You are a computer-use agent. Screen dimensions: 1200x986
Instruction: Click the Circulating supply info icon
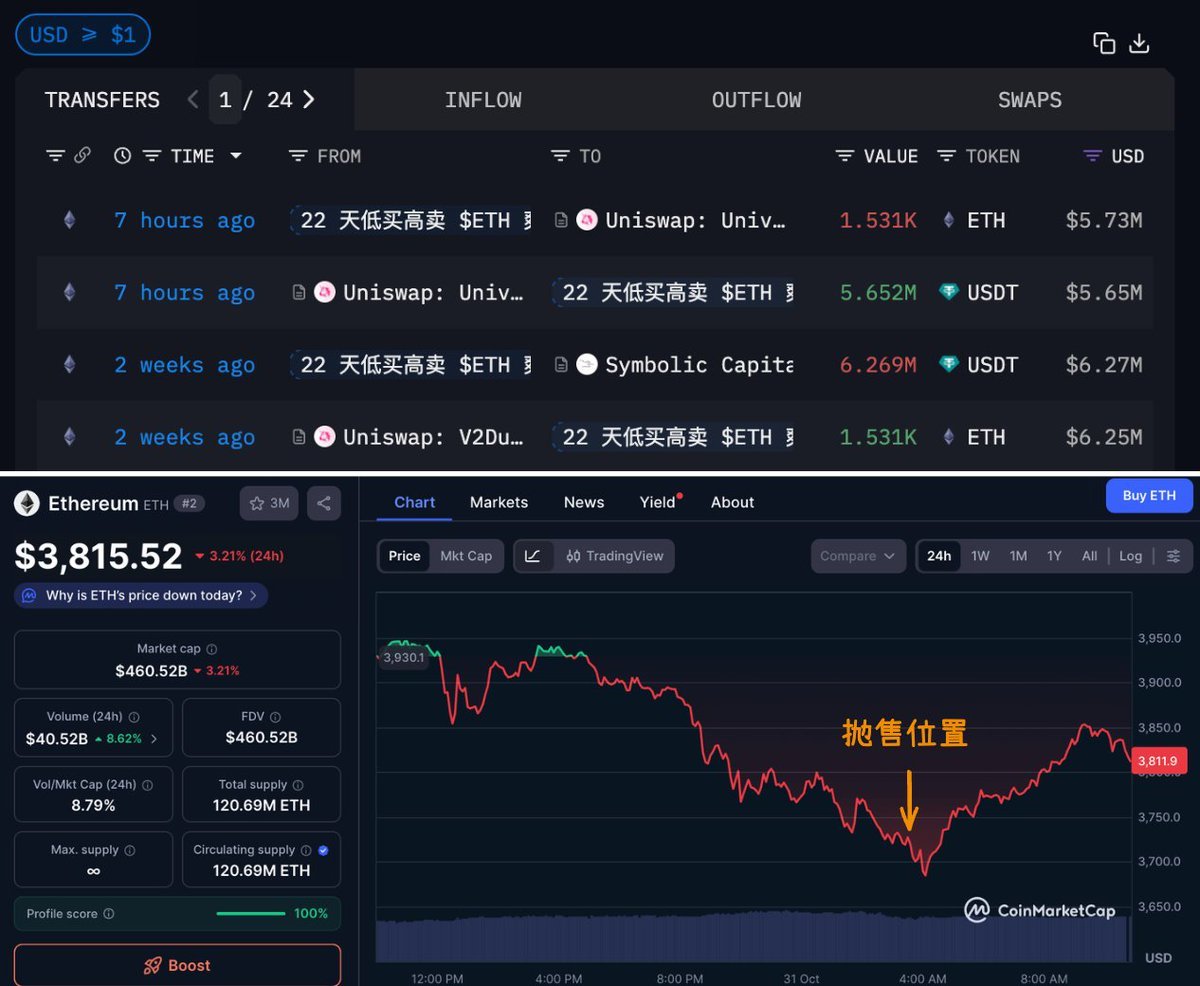pos(304,850)
